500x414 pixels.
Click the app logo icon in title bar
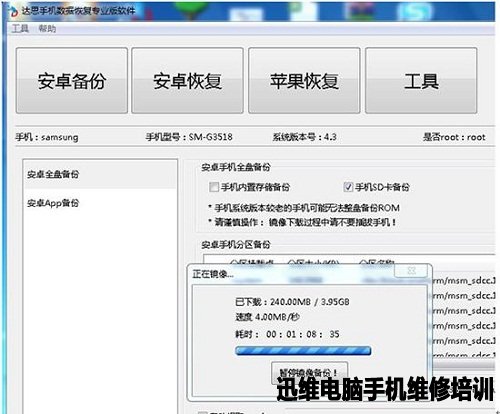14,12
